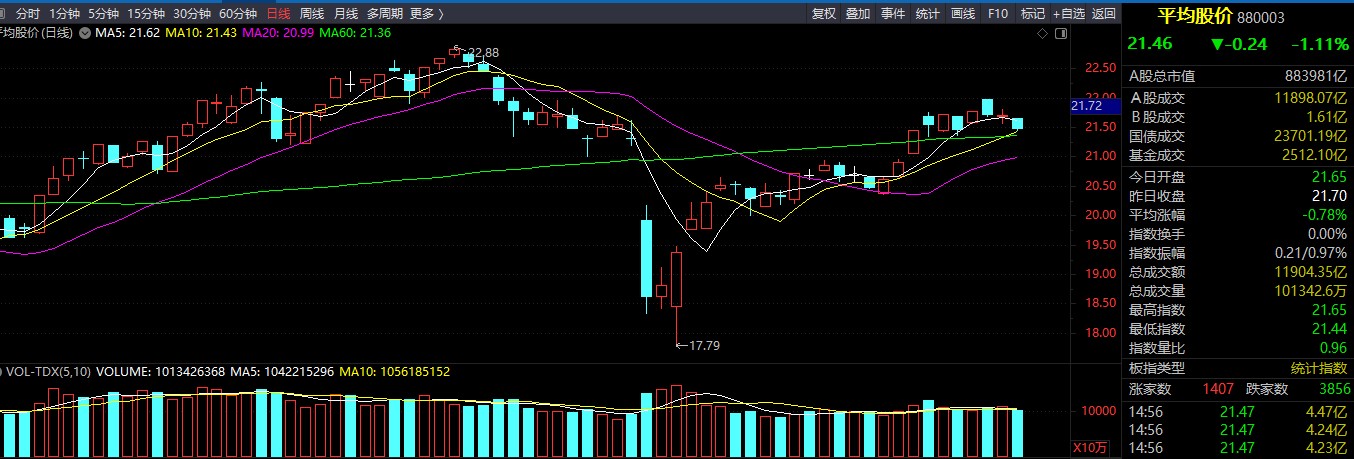
Task: Click the 平均涨幅 row
Action: click(1238, 214)
